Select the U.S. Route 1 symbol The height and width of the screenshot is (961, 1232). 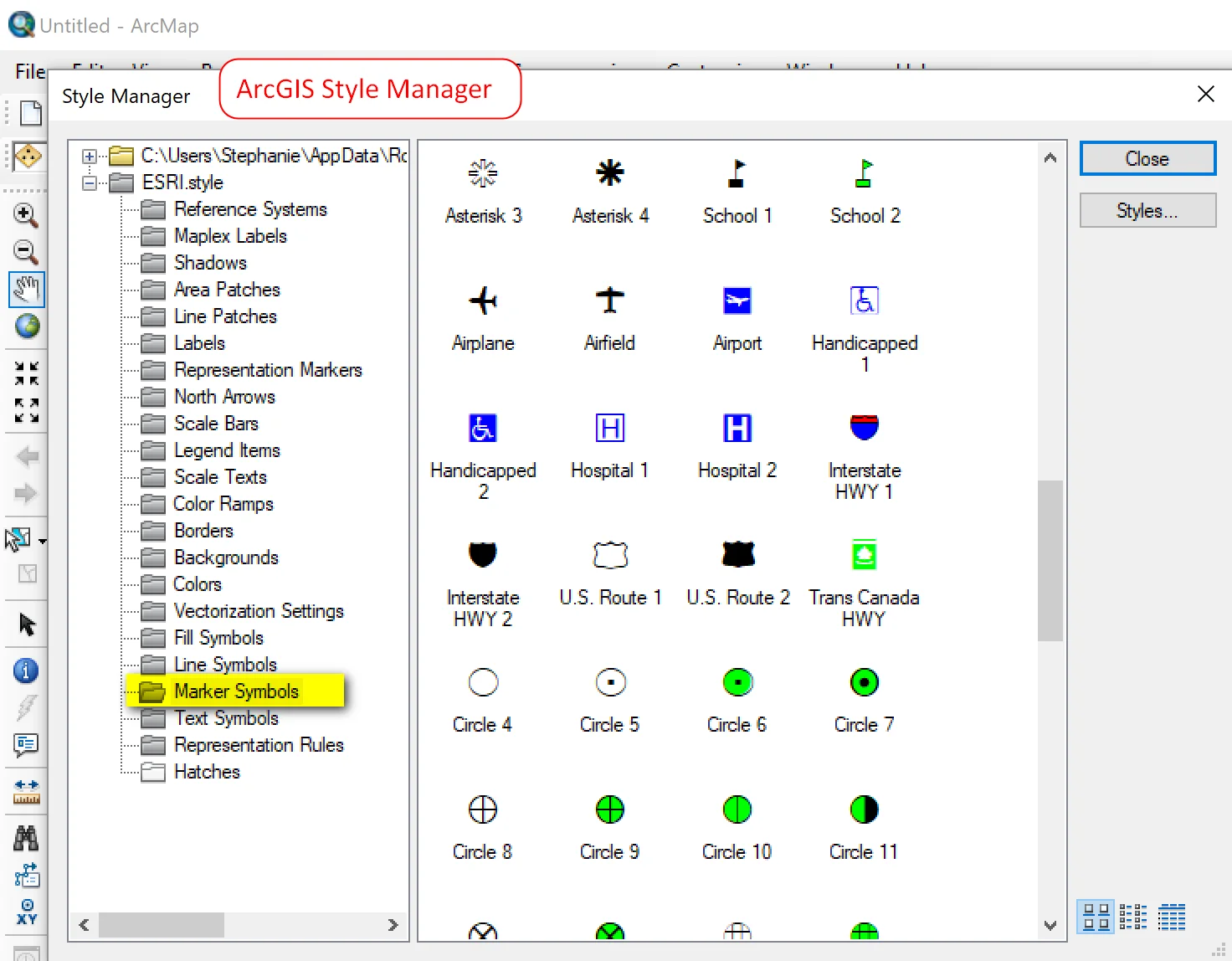point(610,554)
